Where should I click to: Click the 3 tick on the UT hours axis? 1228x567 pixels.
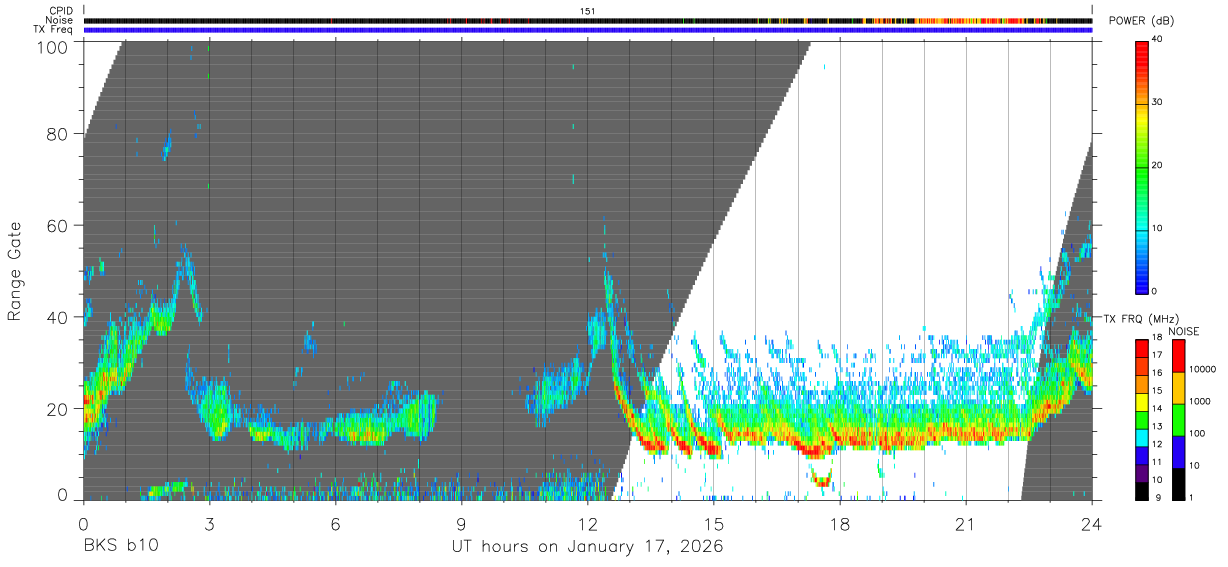[209, 523]
